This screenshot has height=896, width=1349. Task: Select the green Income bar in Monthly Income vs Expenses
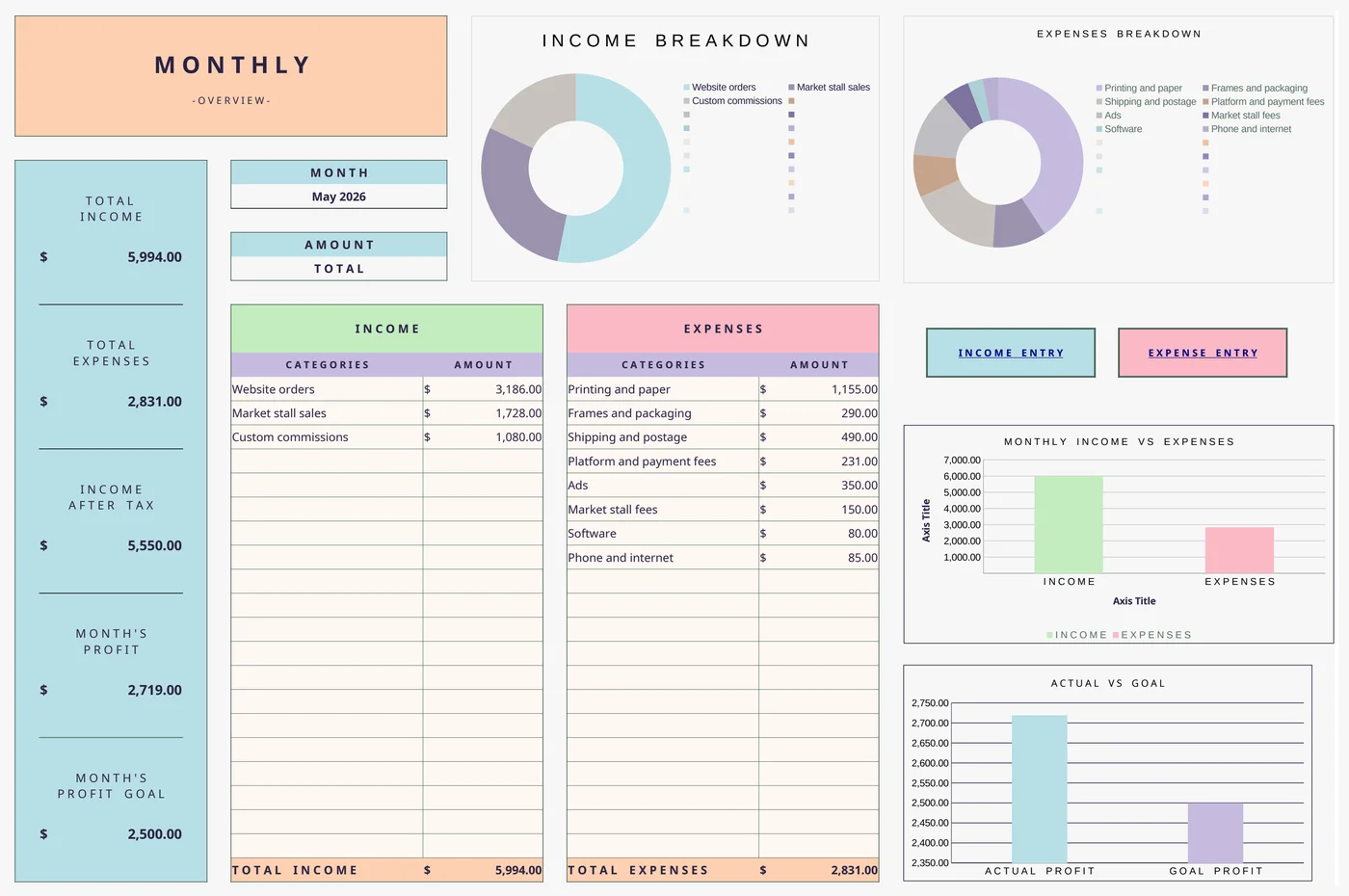point(1069,524)
